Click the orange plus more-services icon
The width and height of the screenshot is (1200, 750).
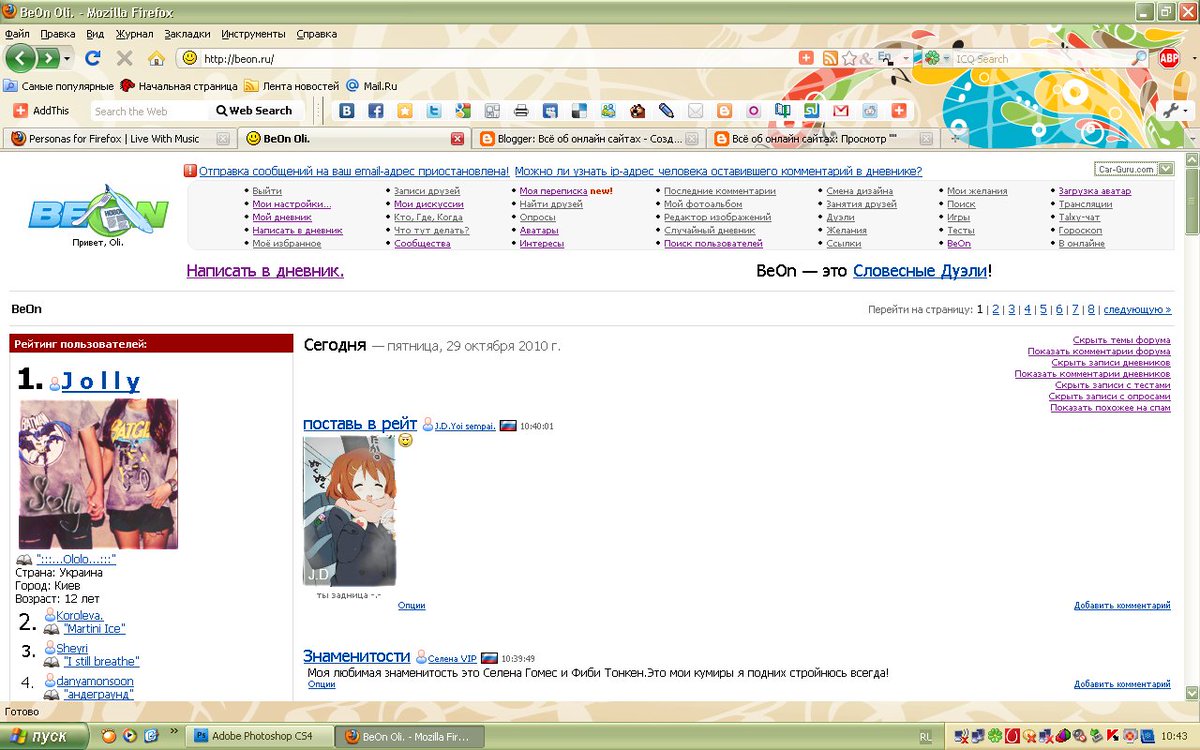coord(899,111)
